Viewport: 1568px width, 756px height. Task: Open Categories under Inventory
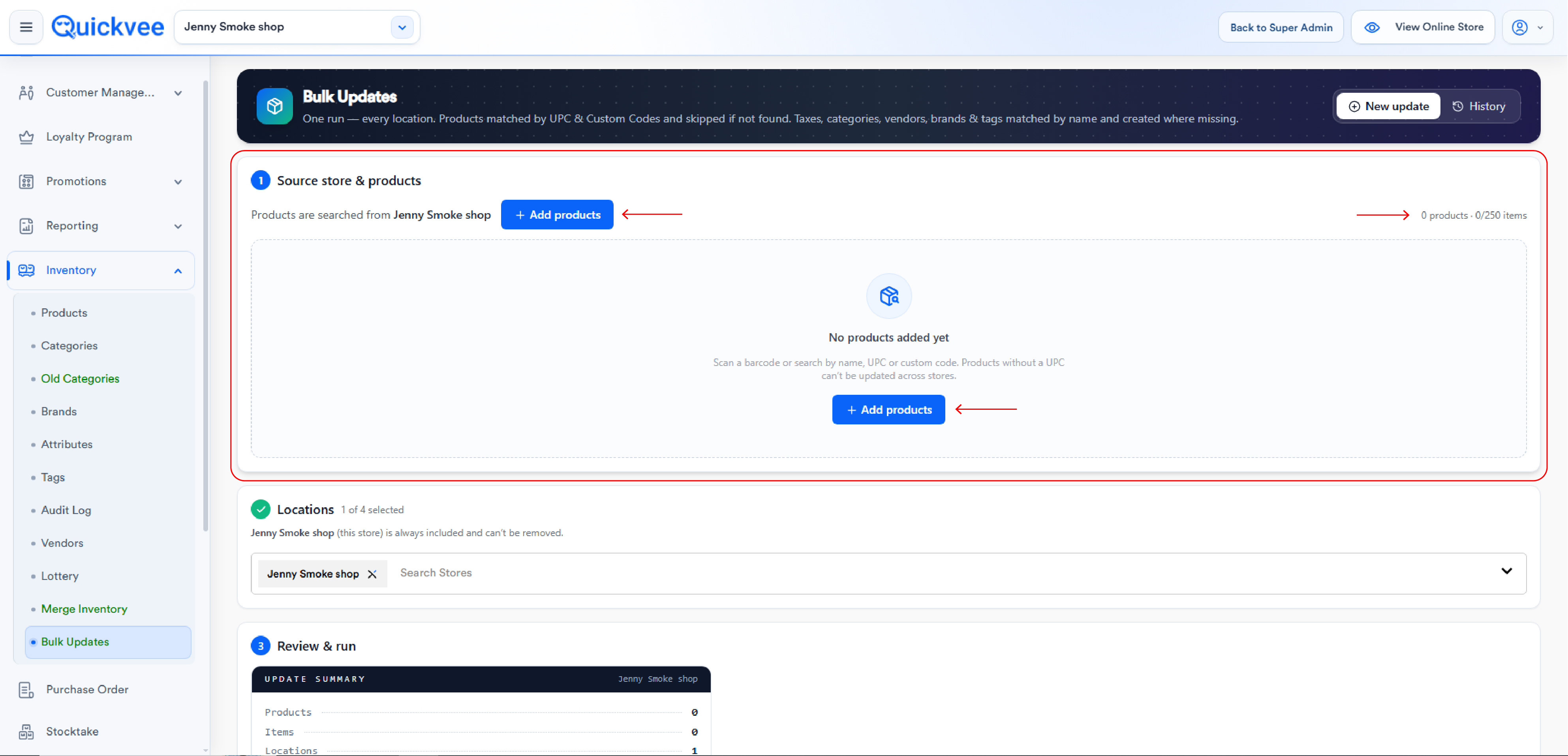[69, 346]
